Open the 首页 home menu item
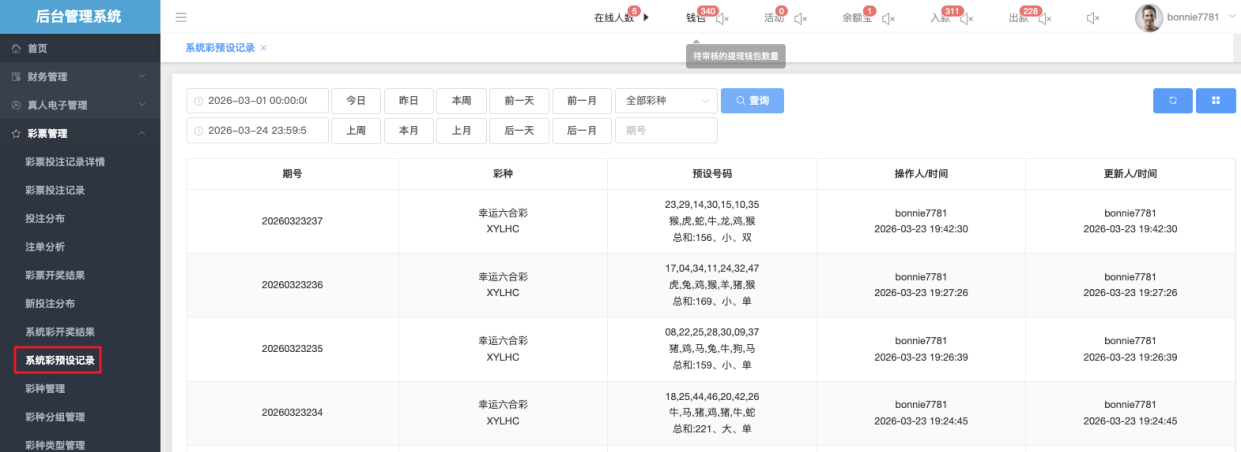The width and height of the screenshot is (1241, 452). [37, 48]
